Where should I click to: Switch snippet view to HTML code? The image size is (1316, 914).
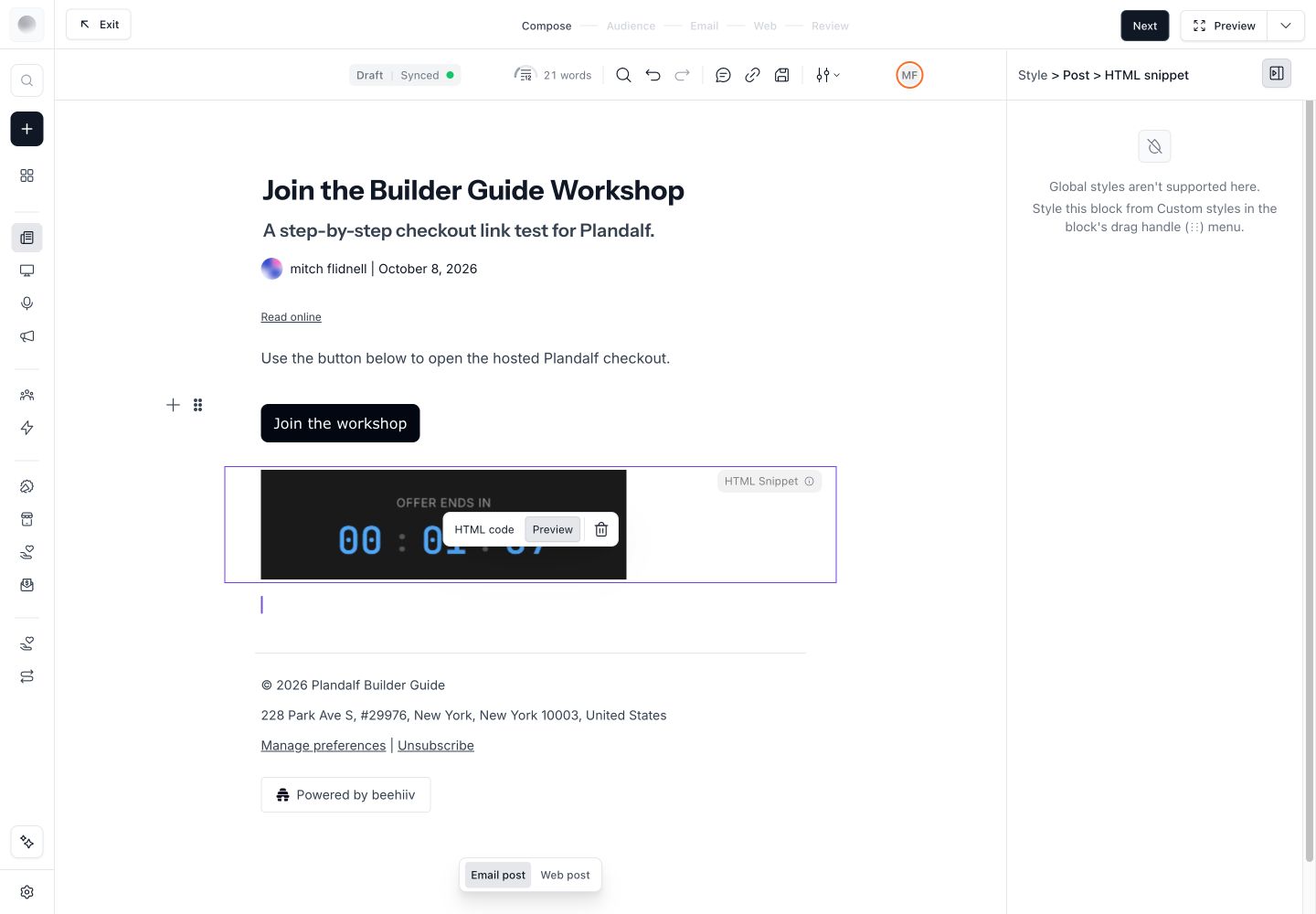[x=484, y=529]
